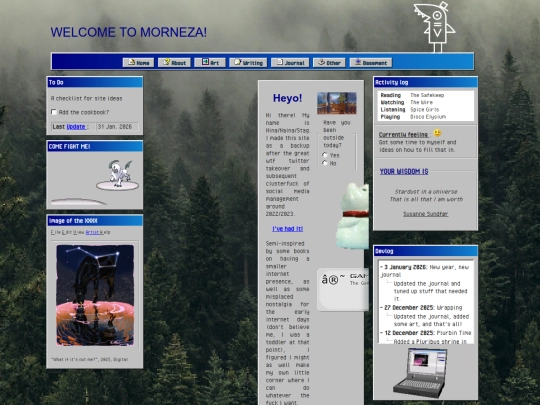This screenshot has width=540, height=405.
Task: Collapse the '12 December 2025' devlog entry
Action: [407, 333]
